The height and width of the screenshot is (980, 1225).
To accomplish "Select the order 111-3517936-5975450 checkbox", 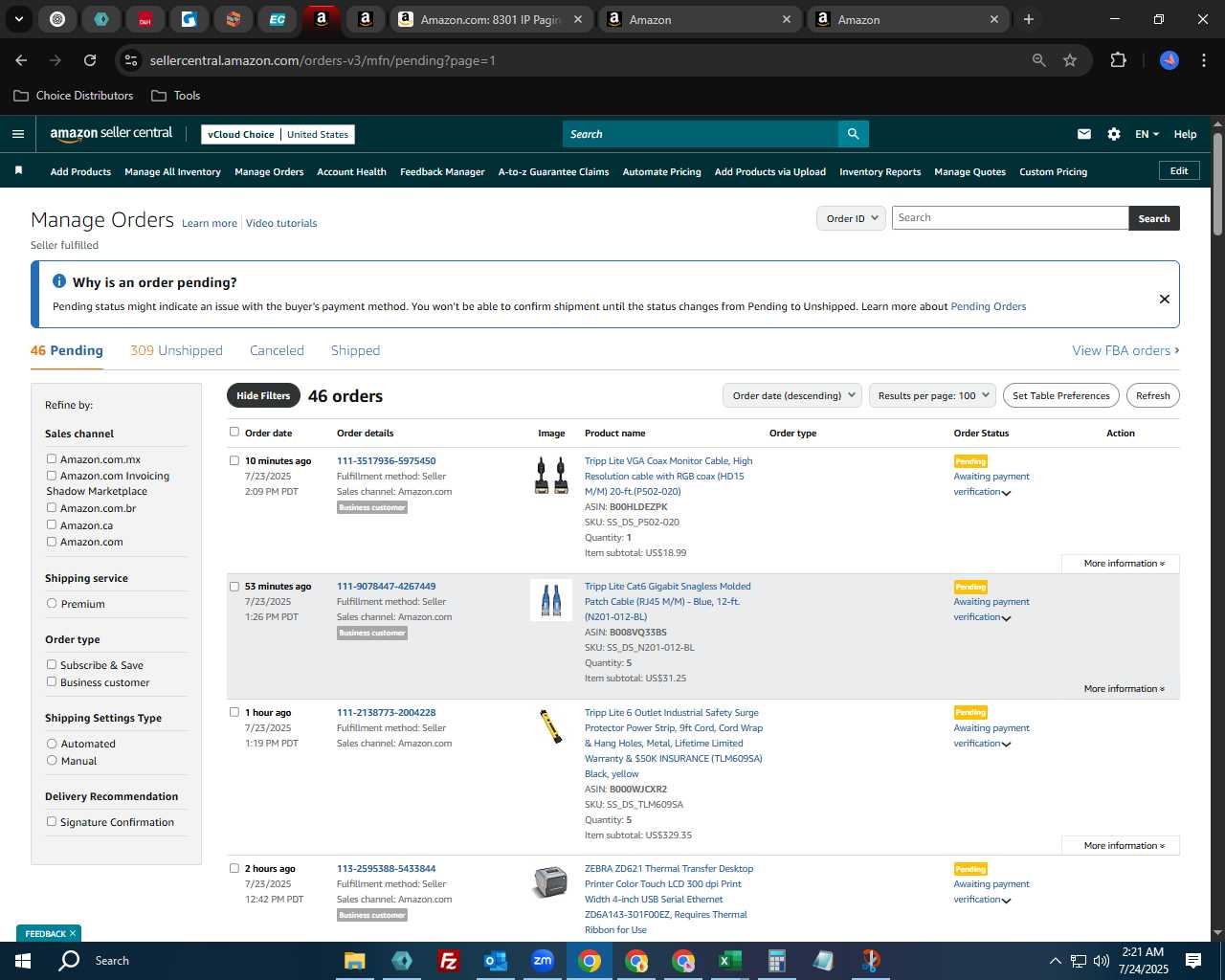I will (x=234, y=460).
